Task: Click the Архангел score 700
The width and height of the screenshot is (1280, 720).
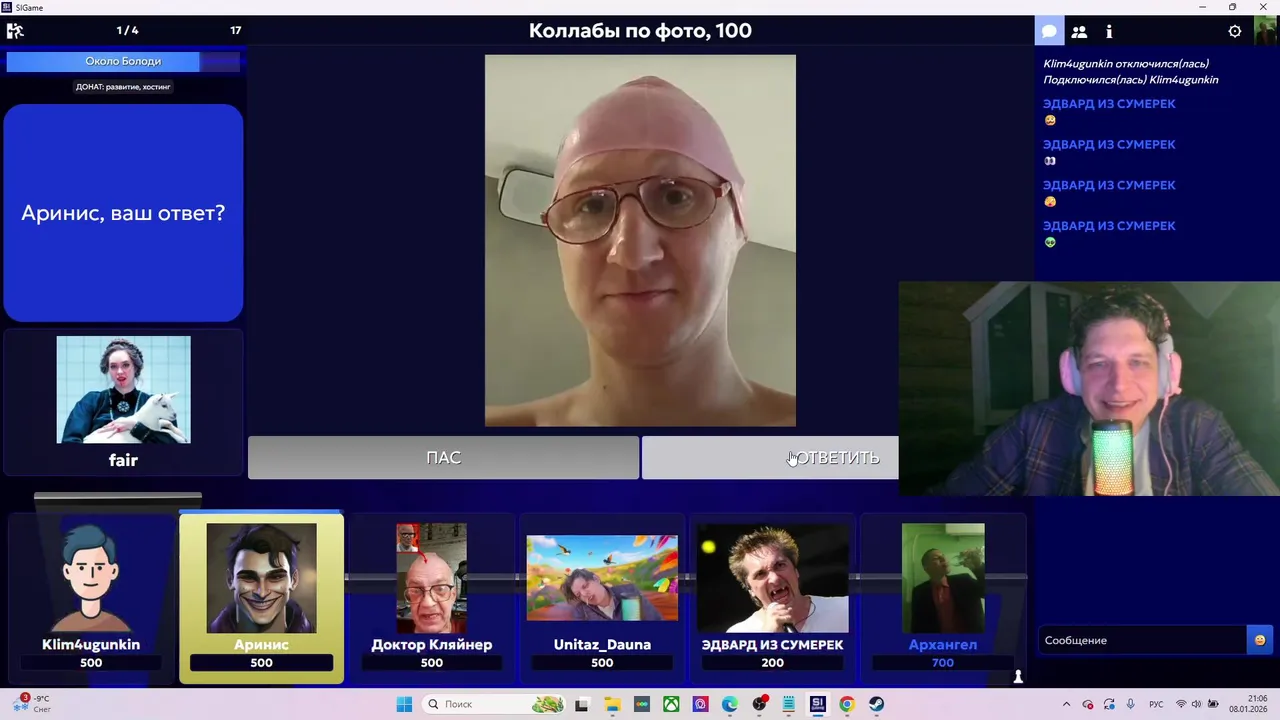Action: pyautogui.click(x=943, y=663)
